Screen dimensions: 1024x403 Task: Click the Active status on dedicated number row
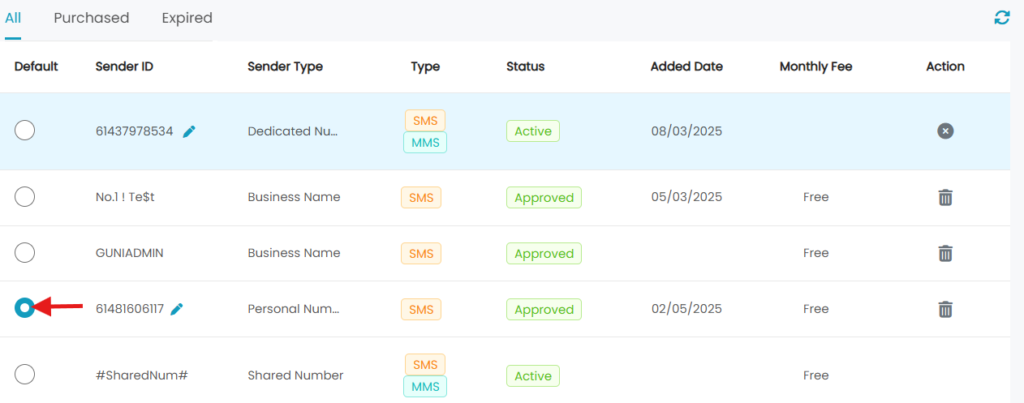point(533,131)
